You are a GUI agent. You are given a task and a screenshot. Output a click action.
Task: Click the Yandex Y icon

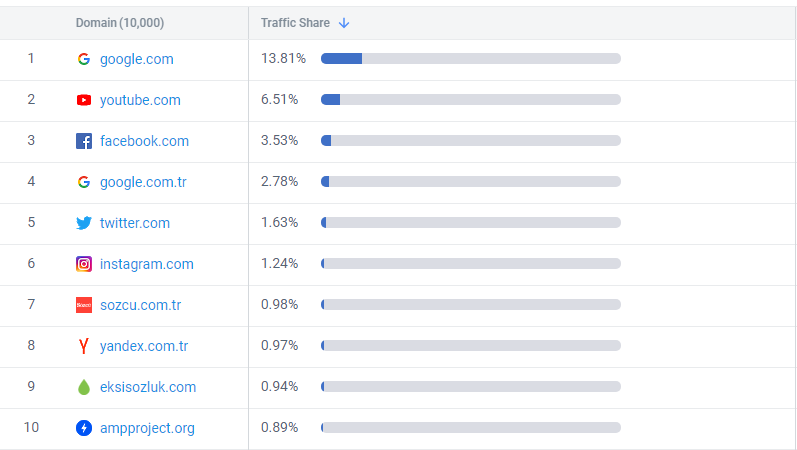pyautogui.click(x=84, y=346)
